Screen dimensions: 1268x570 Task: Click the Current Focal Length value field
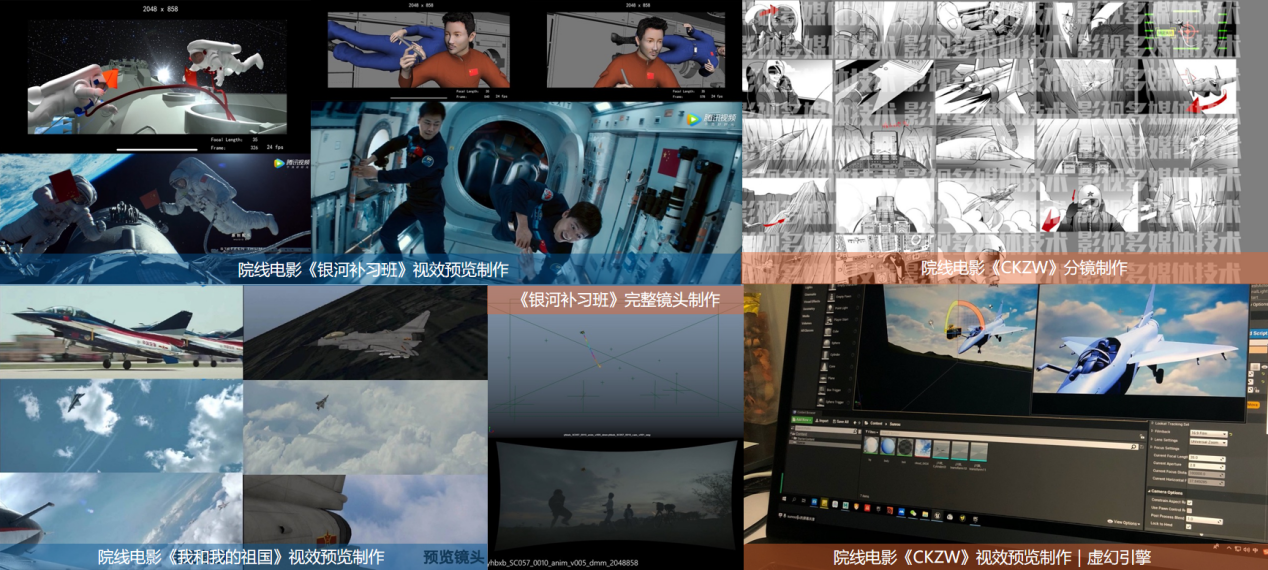coord(1207,458)
